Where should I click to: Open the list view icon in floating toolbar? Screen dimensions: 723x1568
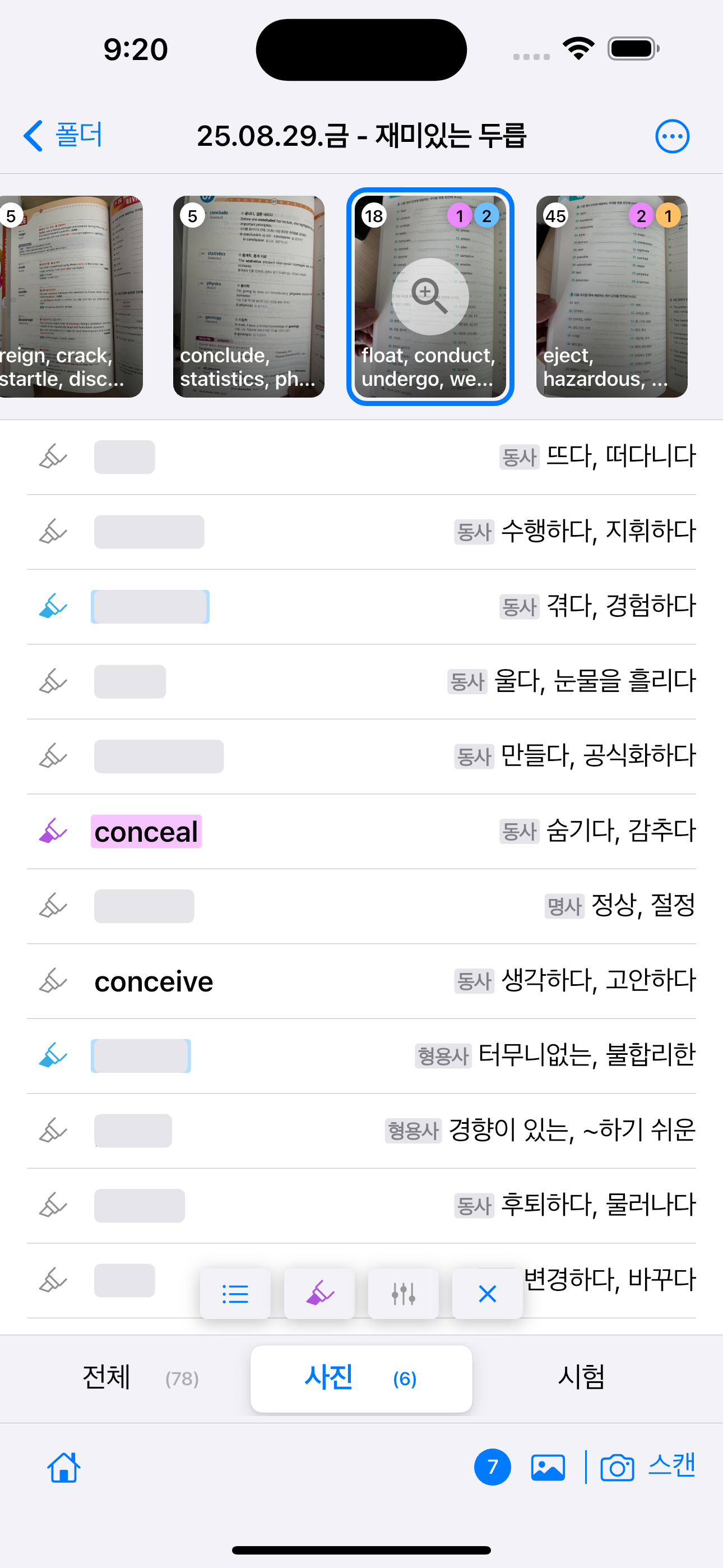(x=235, y=1293)
